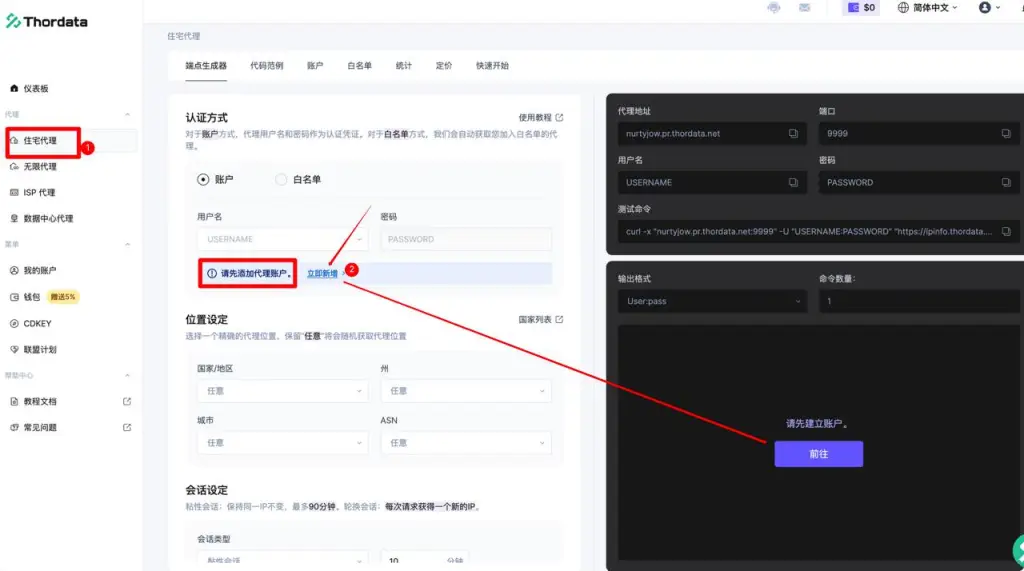Click the 立即新增 link

322,274
